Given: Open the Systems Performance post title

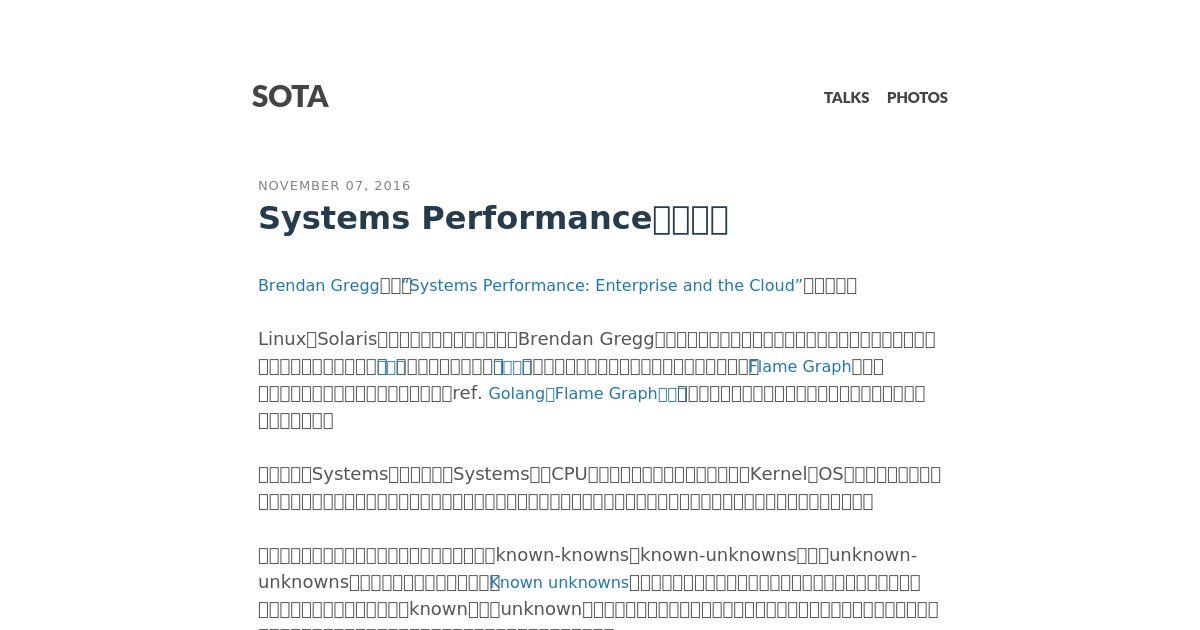Looking at the screenshot, I should coord(493,218).
